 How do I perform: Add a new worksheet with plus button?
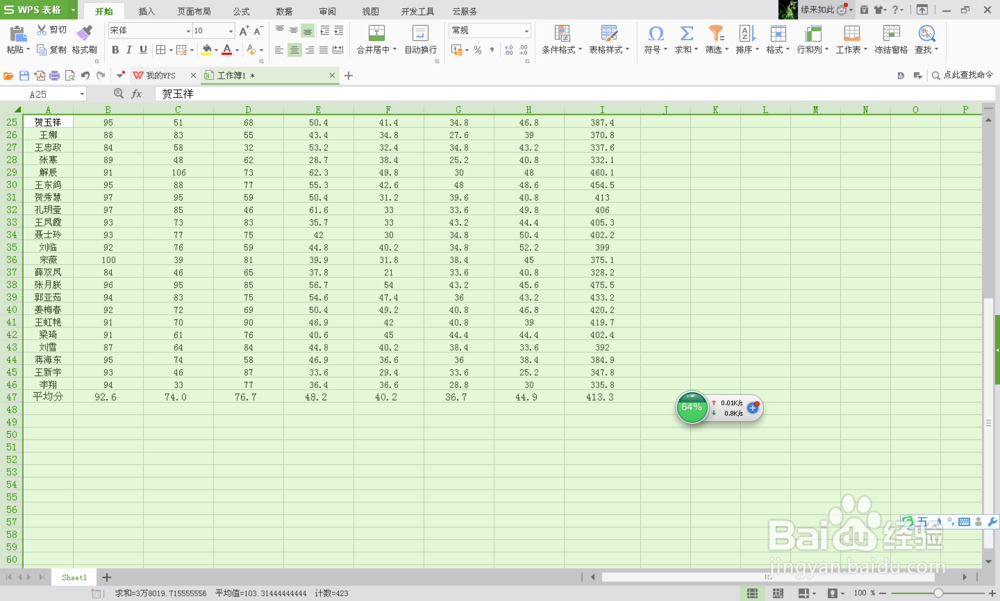point(107,577)
